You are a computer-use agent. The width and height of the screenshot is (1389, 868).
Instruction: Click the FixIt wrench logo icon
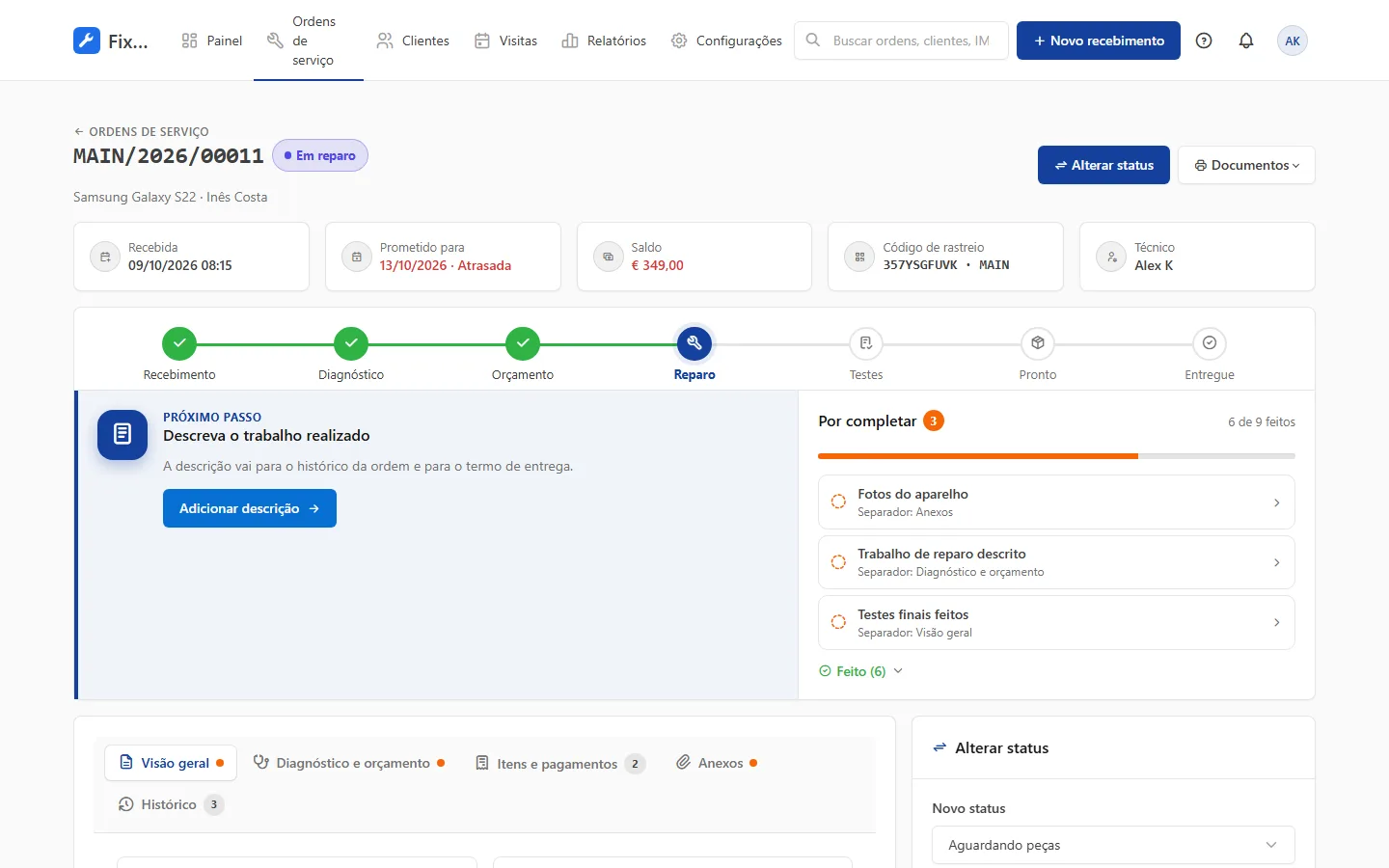click(x=87, y=41)
